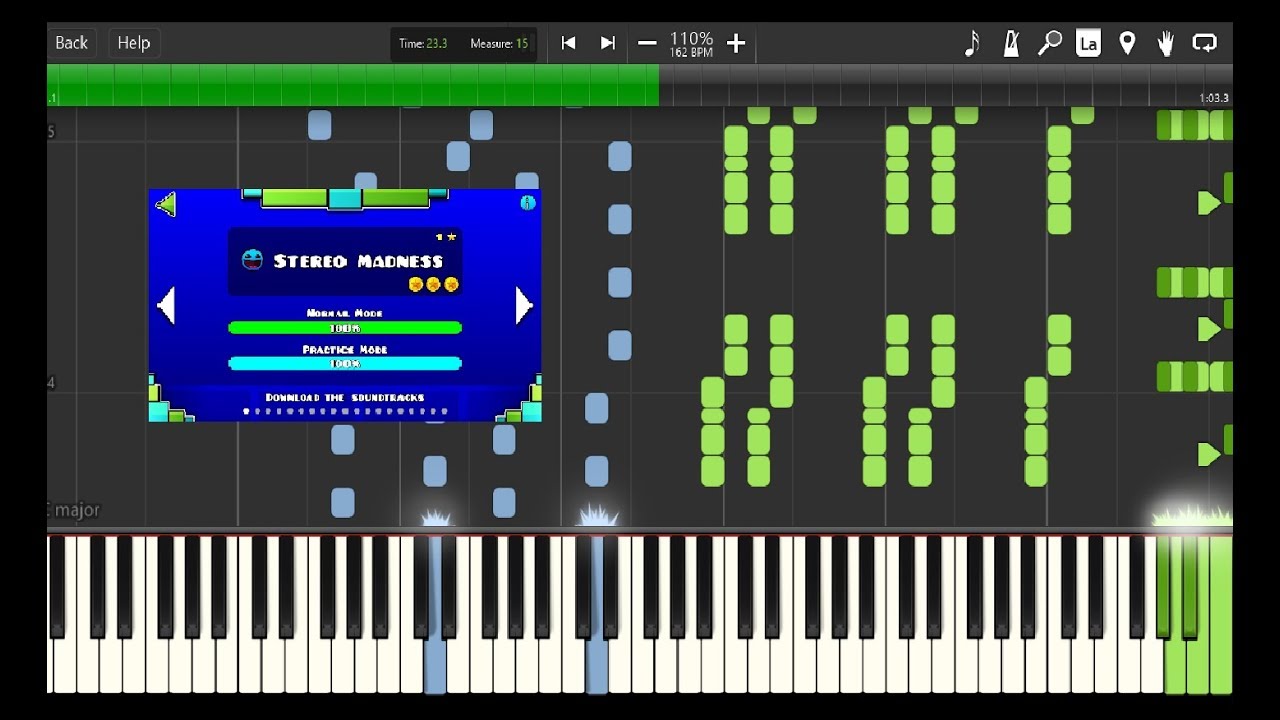
Task: Open the Help menu
Action: (134, 43)
